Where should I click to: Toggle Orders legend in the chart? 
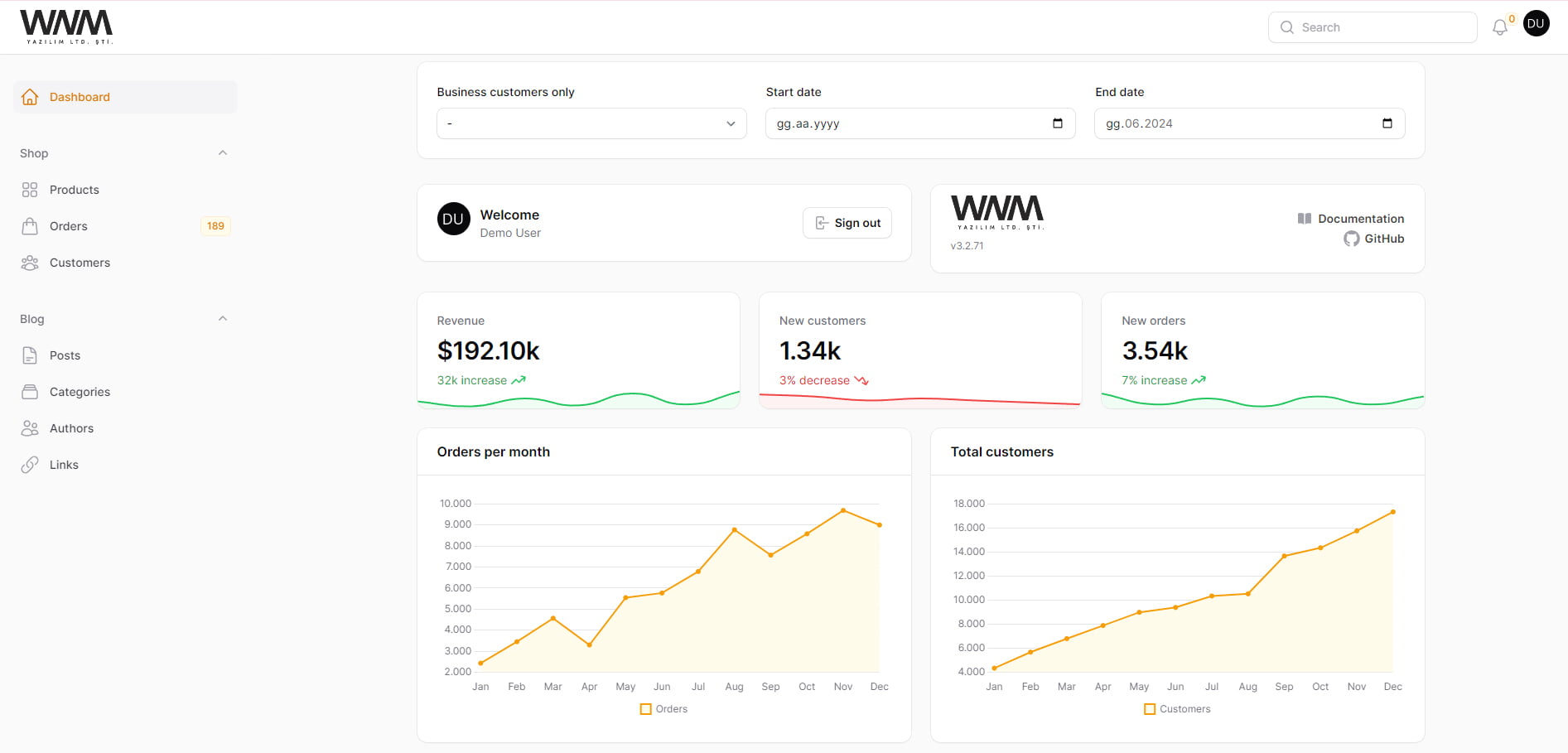pos(663,709)
